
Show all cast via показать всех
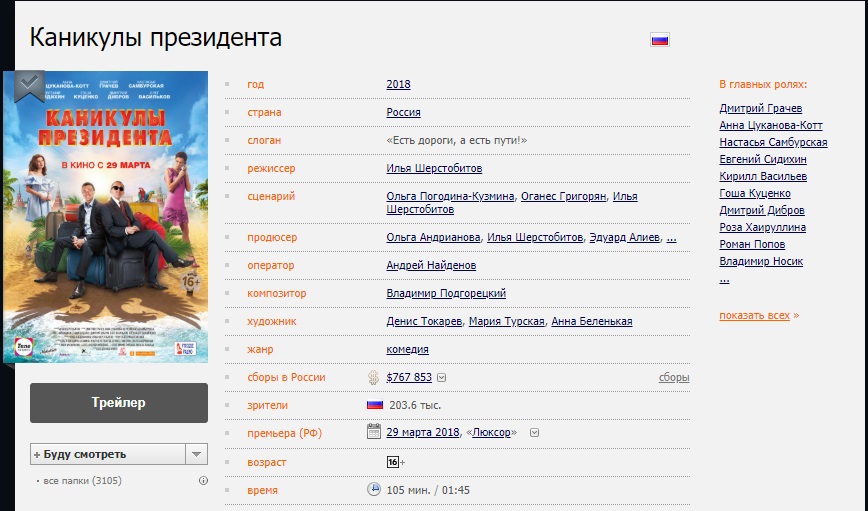754,316
